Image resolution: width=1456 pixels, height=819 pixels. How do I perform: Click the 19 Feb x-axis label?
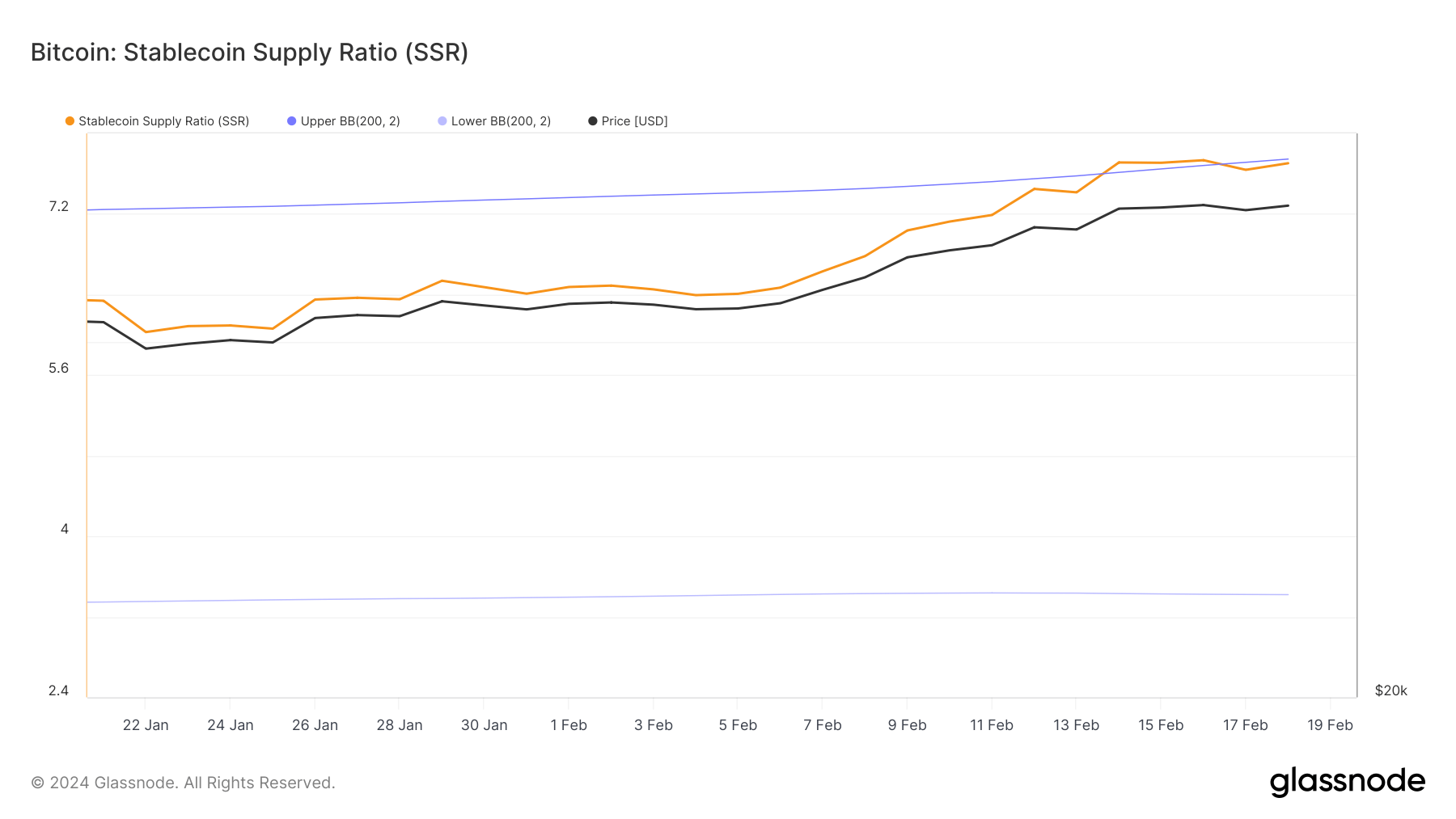[x=1330, y=725]
